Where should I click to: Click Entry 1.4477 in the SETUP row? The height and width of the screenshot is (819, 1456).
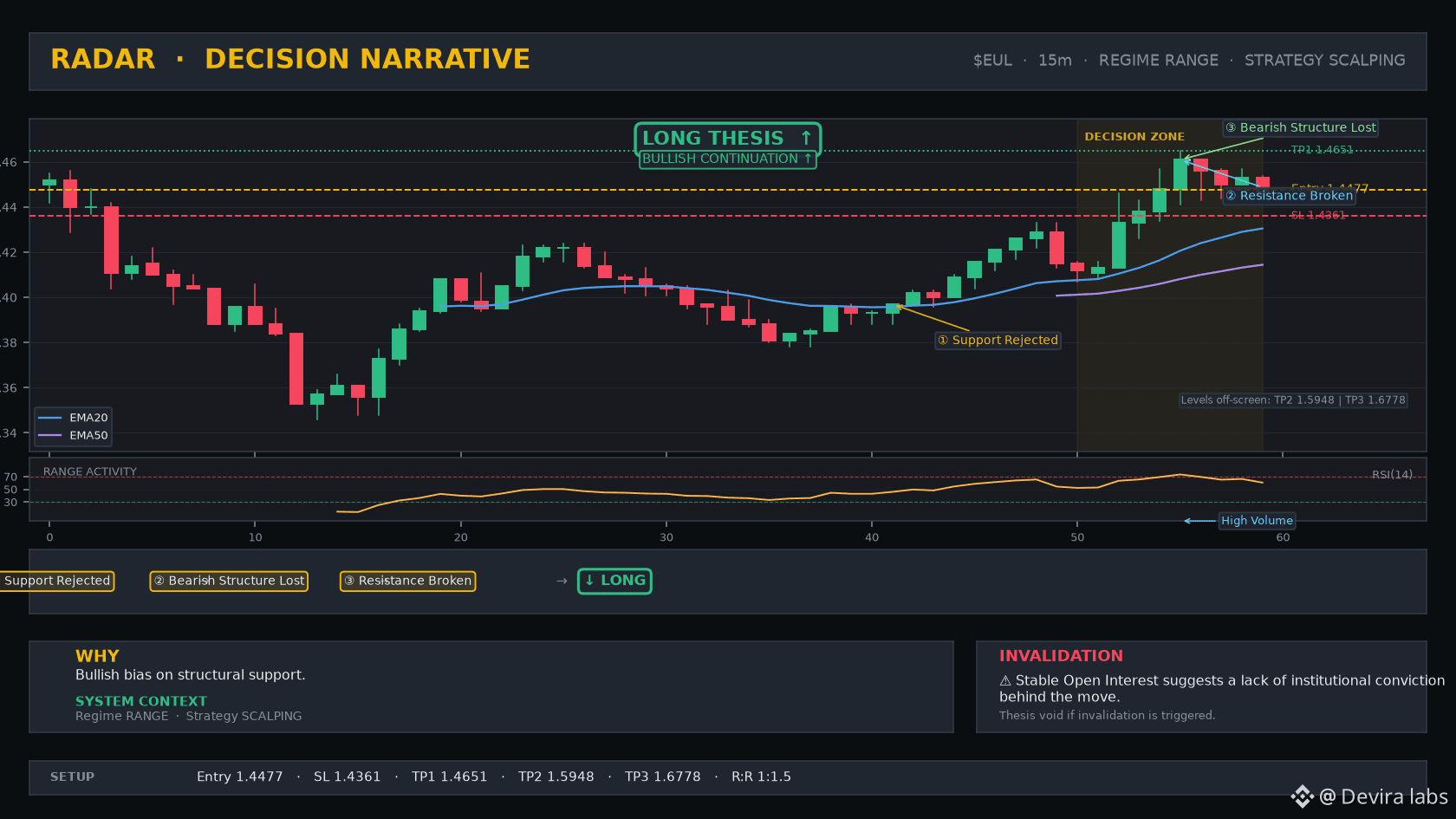pos(239,777)
